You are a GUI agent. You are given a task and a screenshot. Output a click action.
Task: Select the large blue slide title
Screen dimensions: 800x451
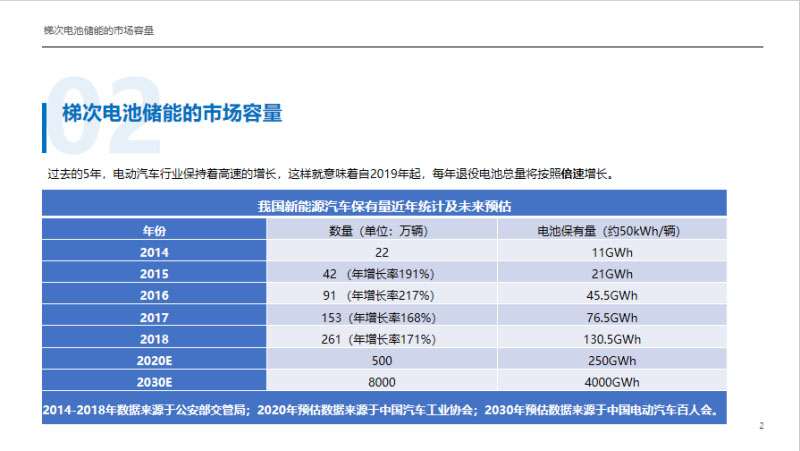pos(172,113)
